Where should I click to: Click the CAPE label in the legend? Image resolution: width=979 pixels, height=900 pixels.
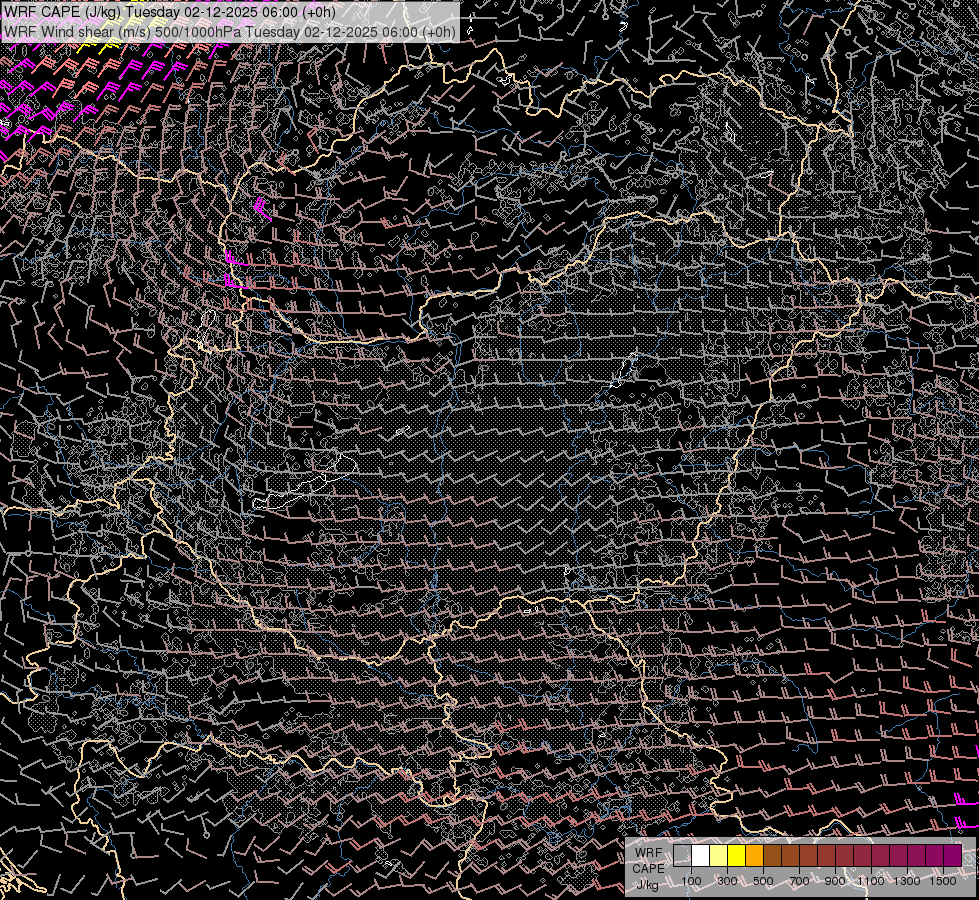tap(649, 869)
